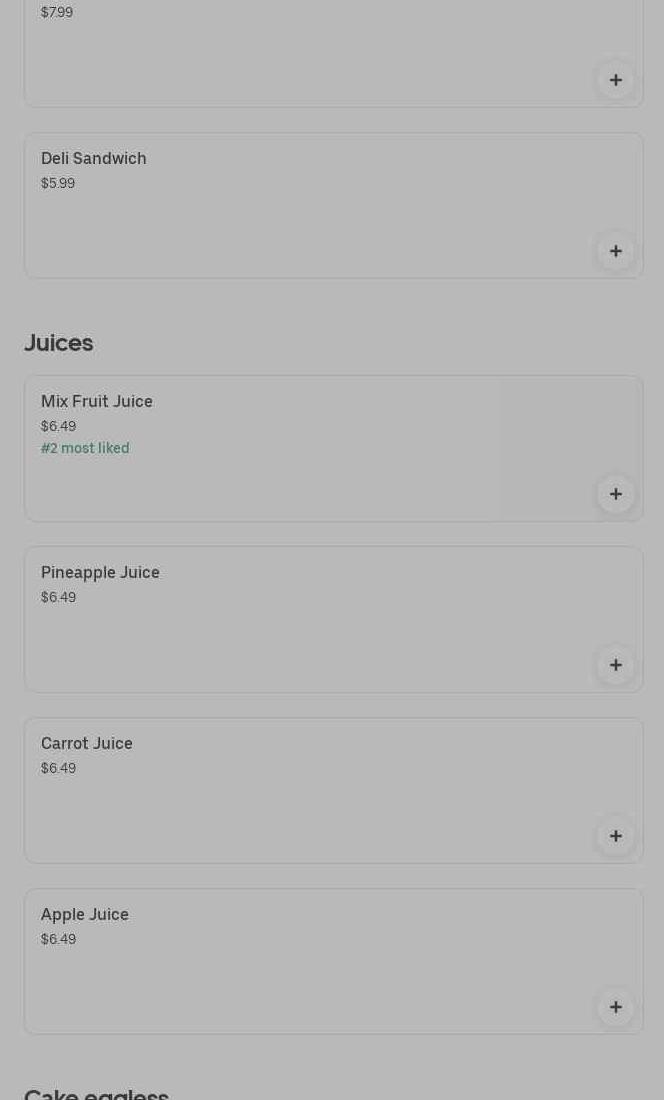The height and width of the screenshot is (1100, 664).
Task: Add the $7.99 item to cart
Action: [616, 80]
